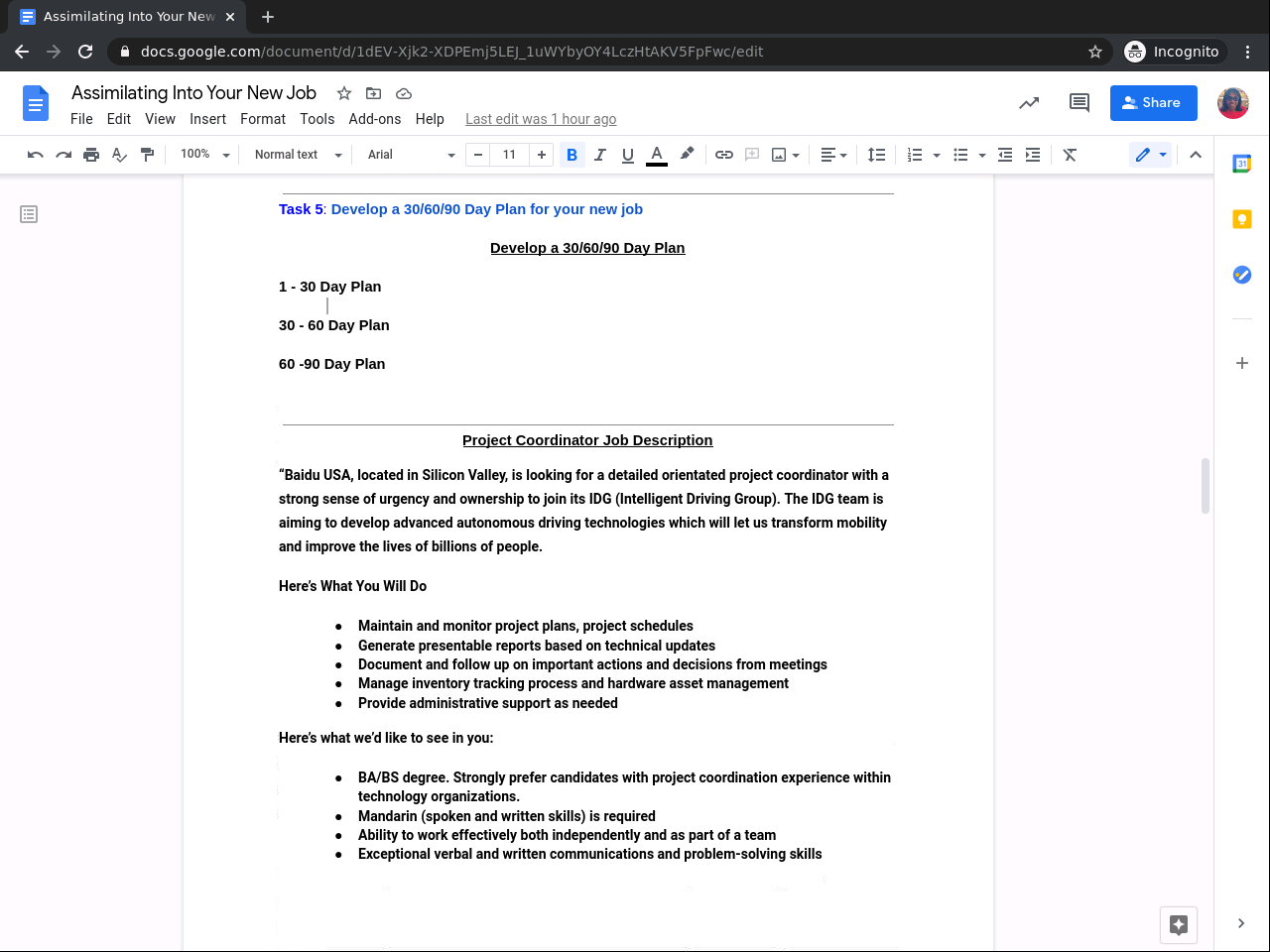1270x952 pixels.
Task: Add a comment from the toolbar
Action: tap(752, 155)
